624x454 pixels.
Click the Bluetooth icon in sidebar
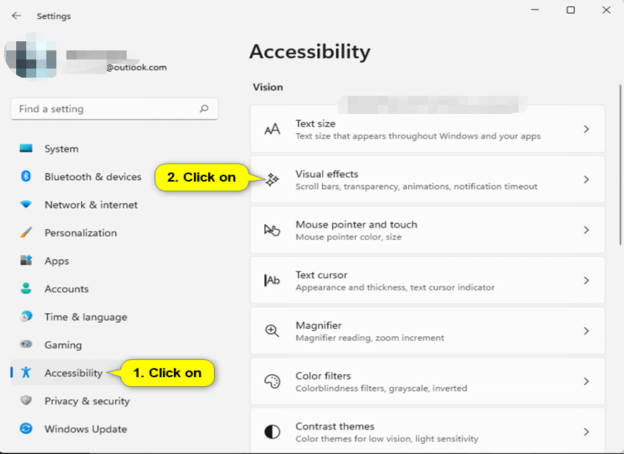click(x=26, y=176)
